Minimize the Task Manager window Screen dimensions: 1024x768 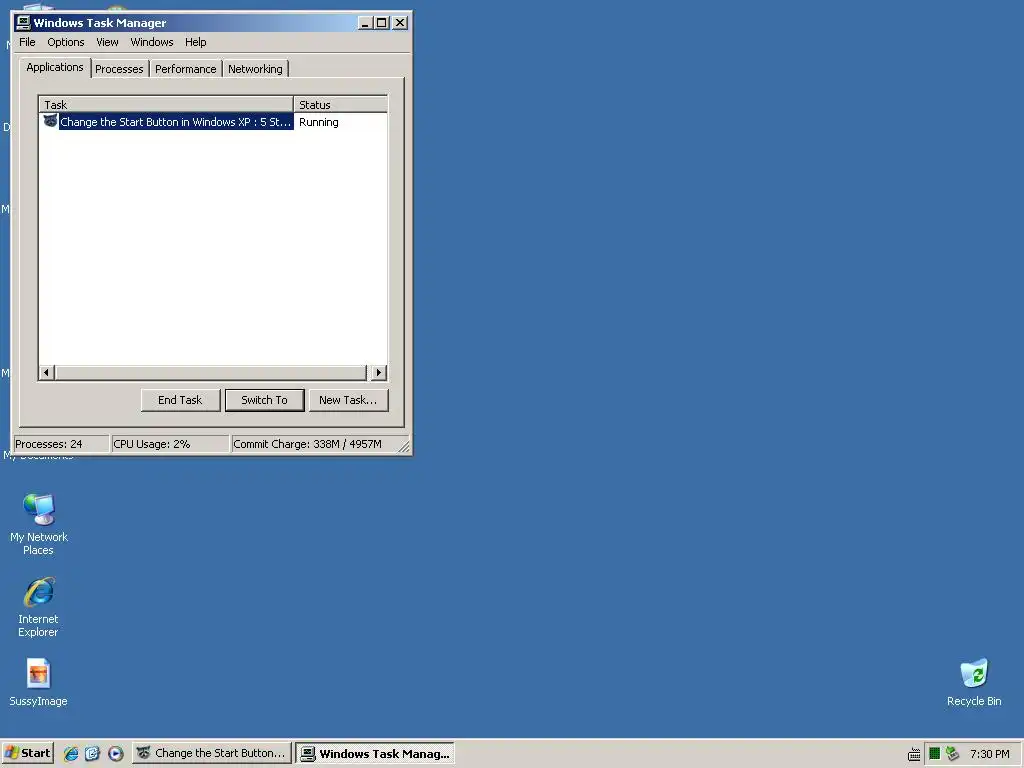coord(365,23)
